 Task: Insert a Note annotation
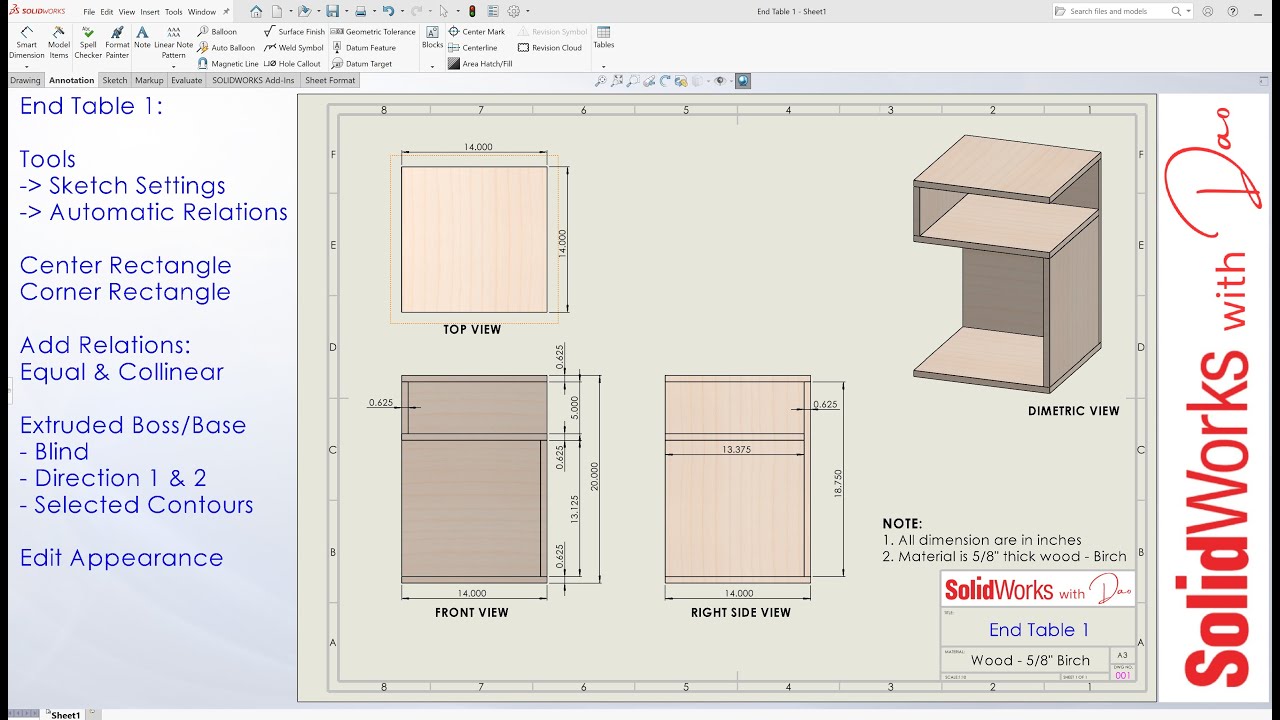[x=142, y=38]
